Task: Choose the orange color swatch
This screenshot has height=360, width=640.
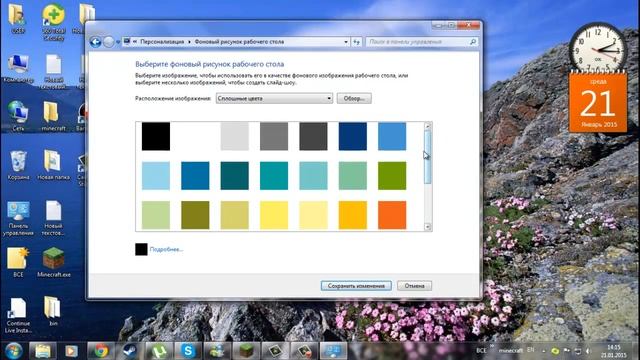Action: click(392, 215)
